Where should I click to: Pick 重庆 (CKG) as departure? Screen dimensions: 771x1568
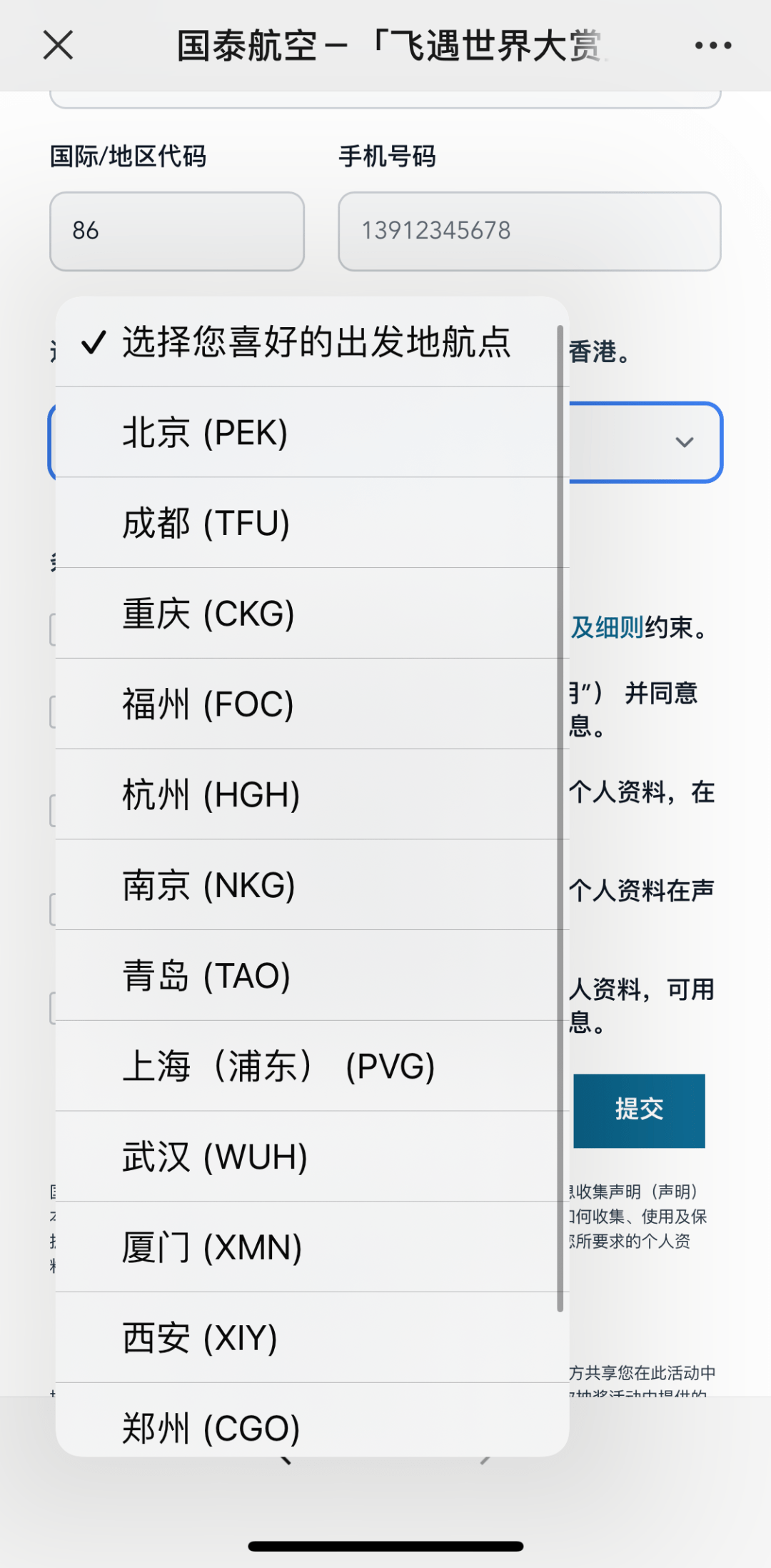pos(312,614)
